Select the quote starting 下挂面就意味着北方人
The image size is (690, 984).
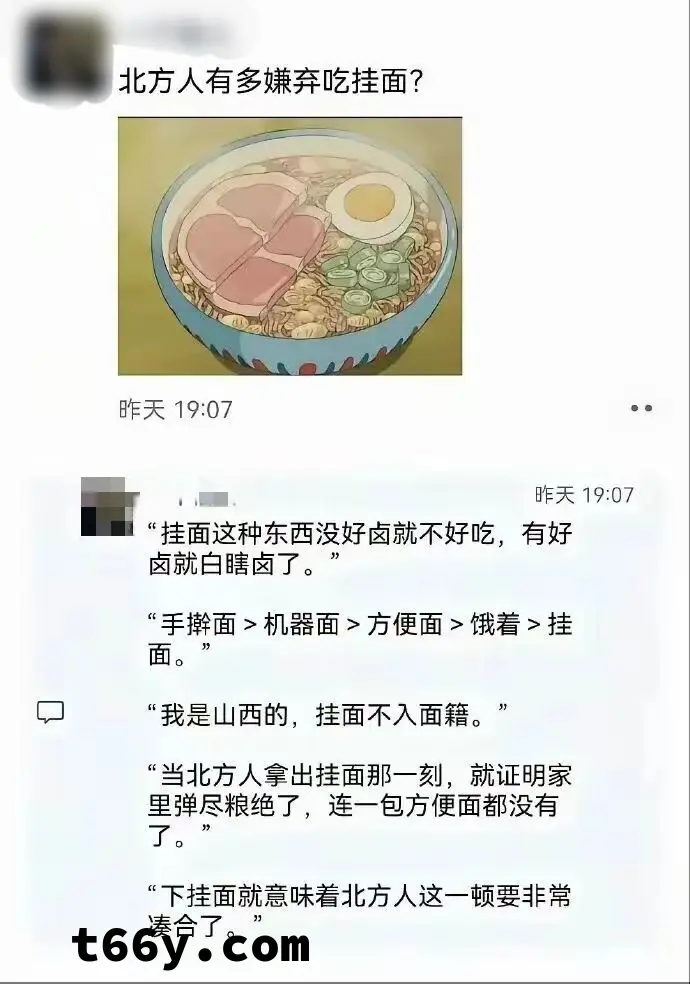[360, 910]
